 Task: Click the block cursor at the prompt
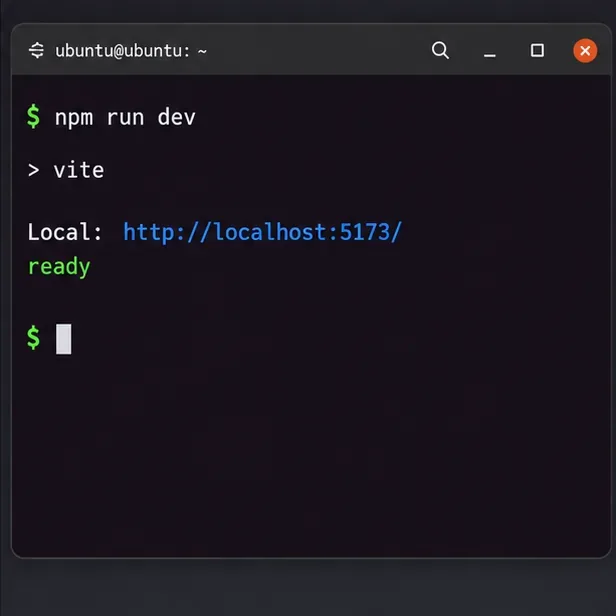(64, 339)
